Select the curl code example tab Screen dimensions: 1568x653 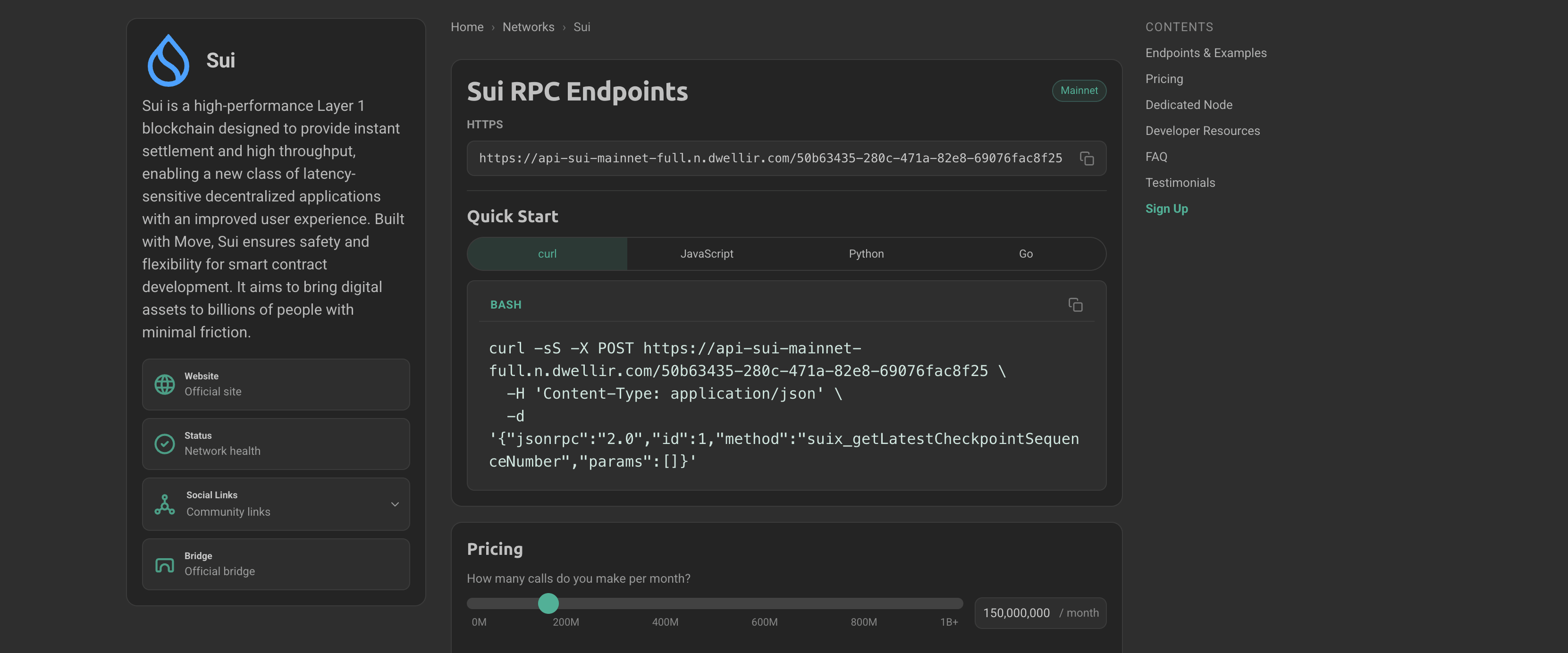(547, 254)
